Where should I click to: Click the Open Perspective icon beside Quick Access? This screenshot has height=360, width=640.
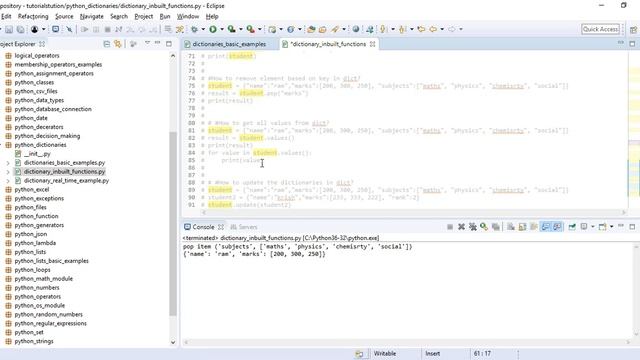point(633,29)
